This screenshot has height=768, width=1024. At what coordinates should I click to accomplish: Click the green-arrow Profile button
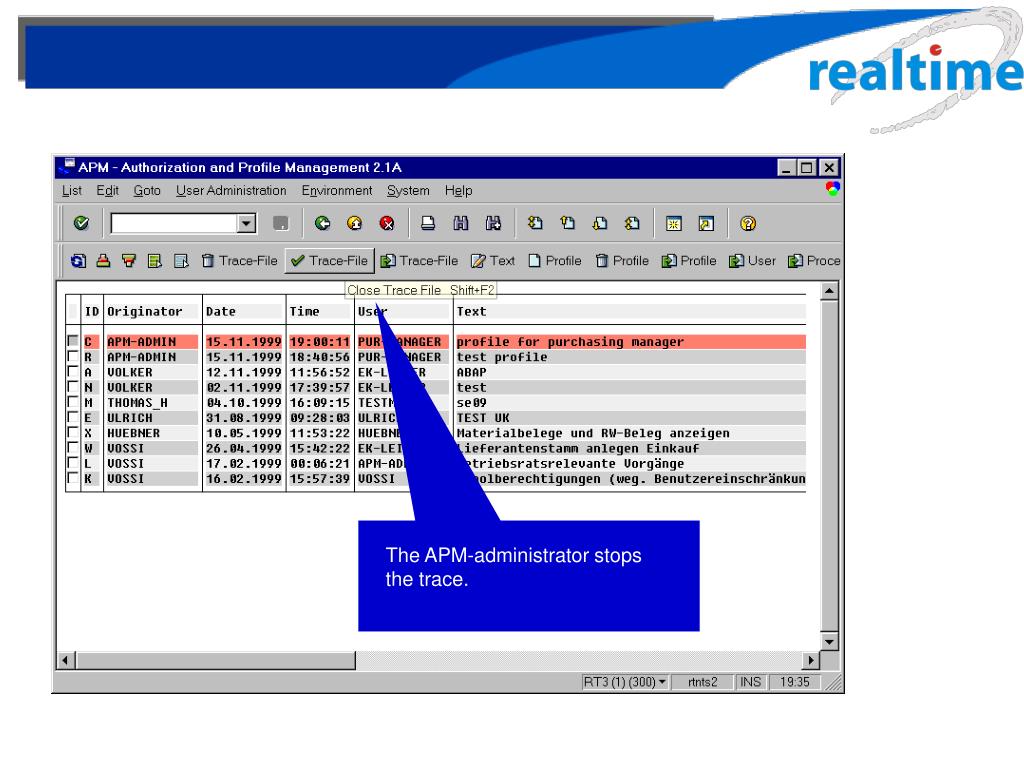(689, 261)
